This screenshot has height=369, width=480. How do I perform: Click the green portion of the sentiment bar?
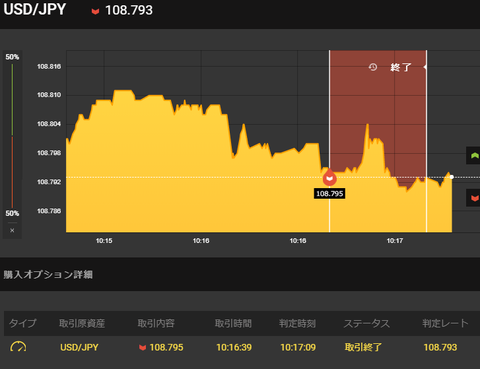coord(12,99)
